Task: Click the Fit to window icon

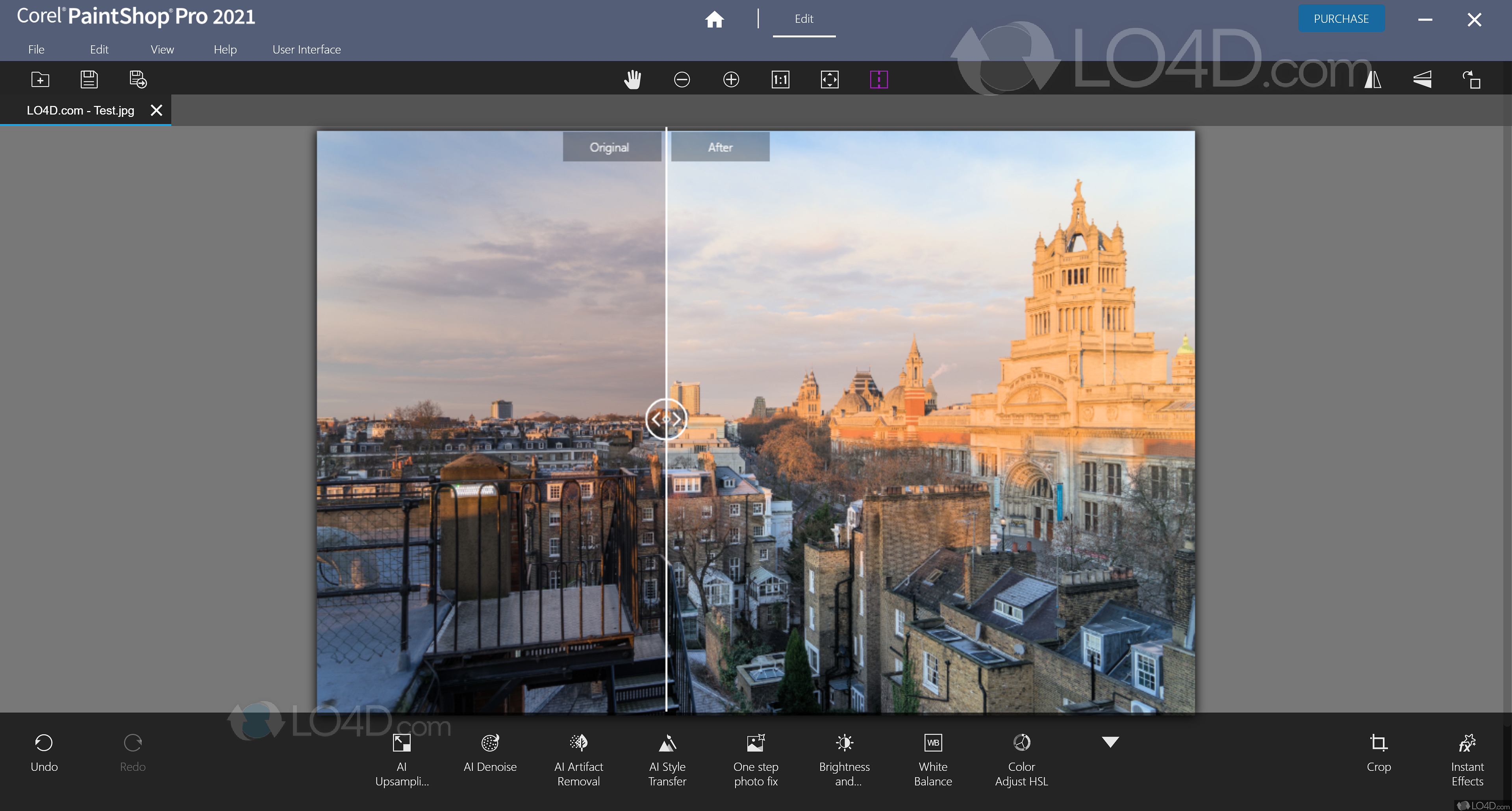Action: pos(829,79)
